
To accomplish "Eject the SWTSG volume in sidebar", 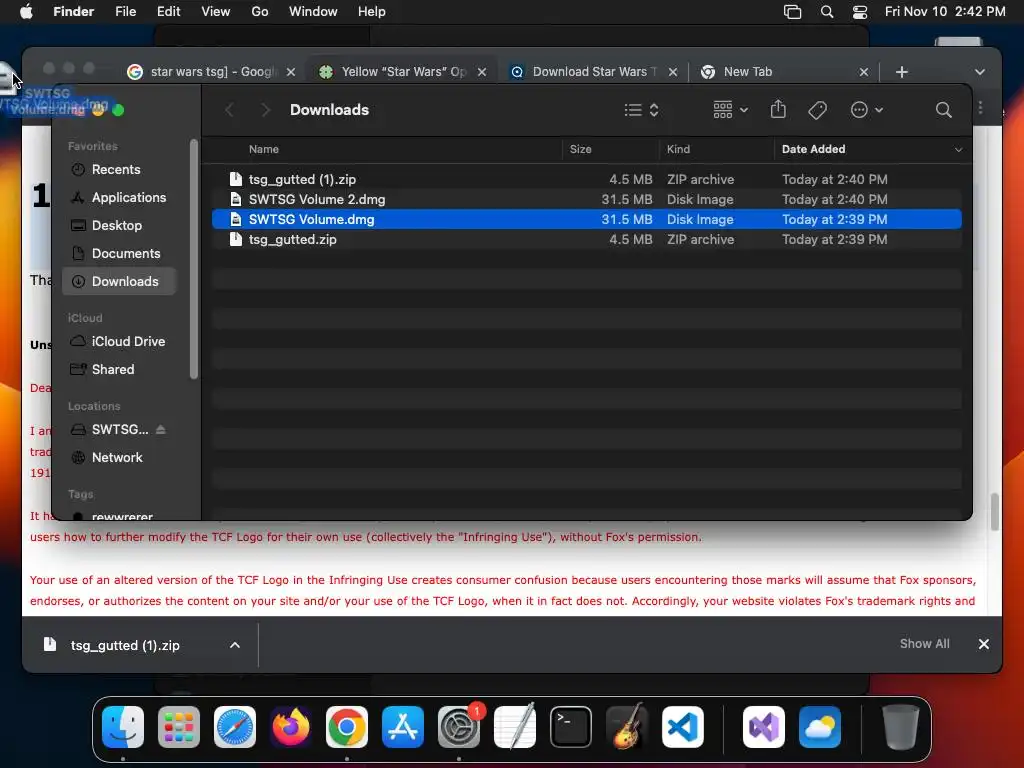I will (161, 429).
